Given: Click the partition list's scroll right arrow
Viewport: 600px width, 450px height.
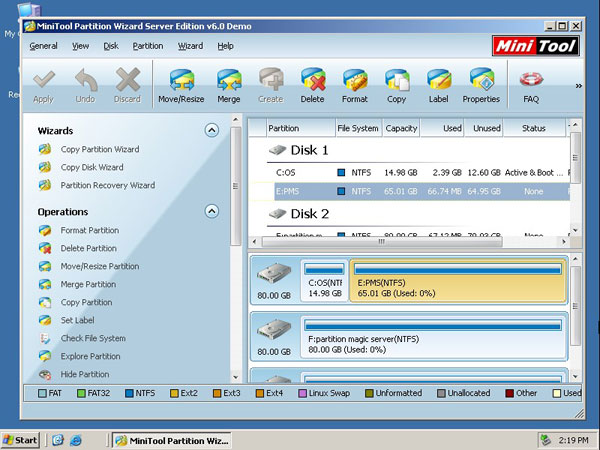Looking at the screenshot, I should coord(563,242).
